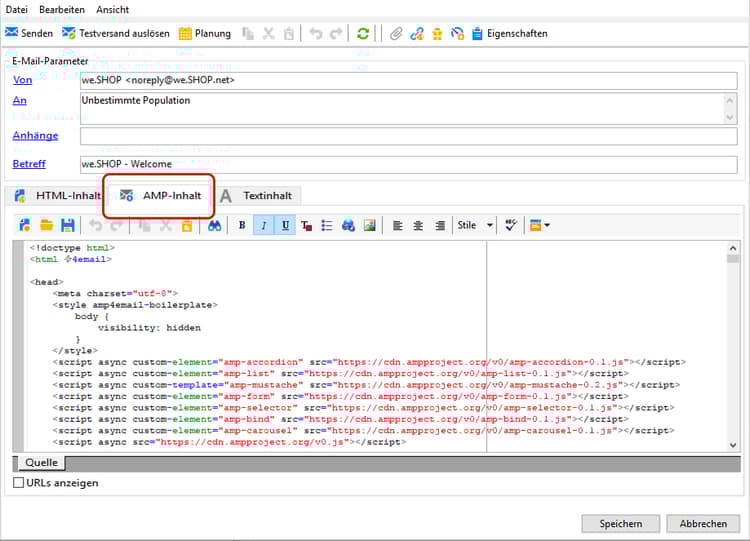Open the text color tool
The width and height of the screenshot is (750, 541).
307,225
